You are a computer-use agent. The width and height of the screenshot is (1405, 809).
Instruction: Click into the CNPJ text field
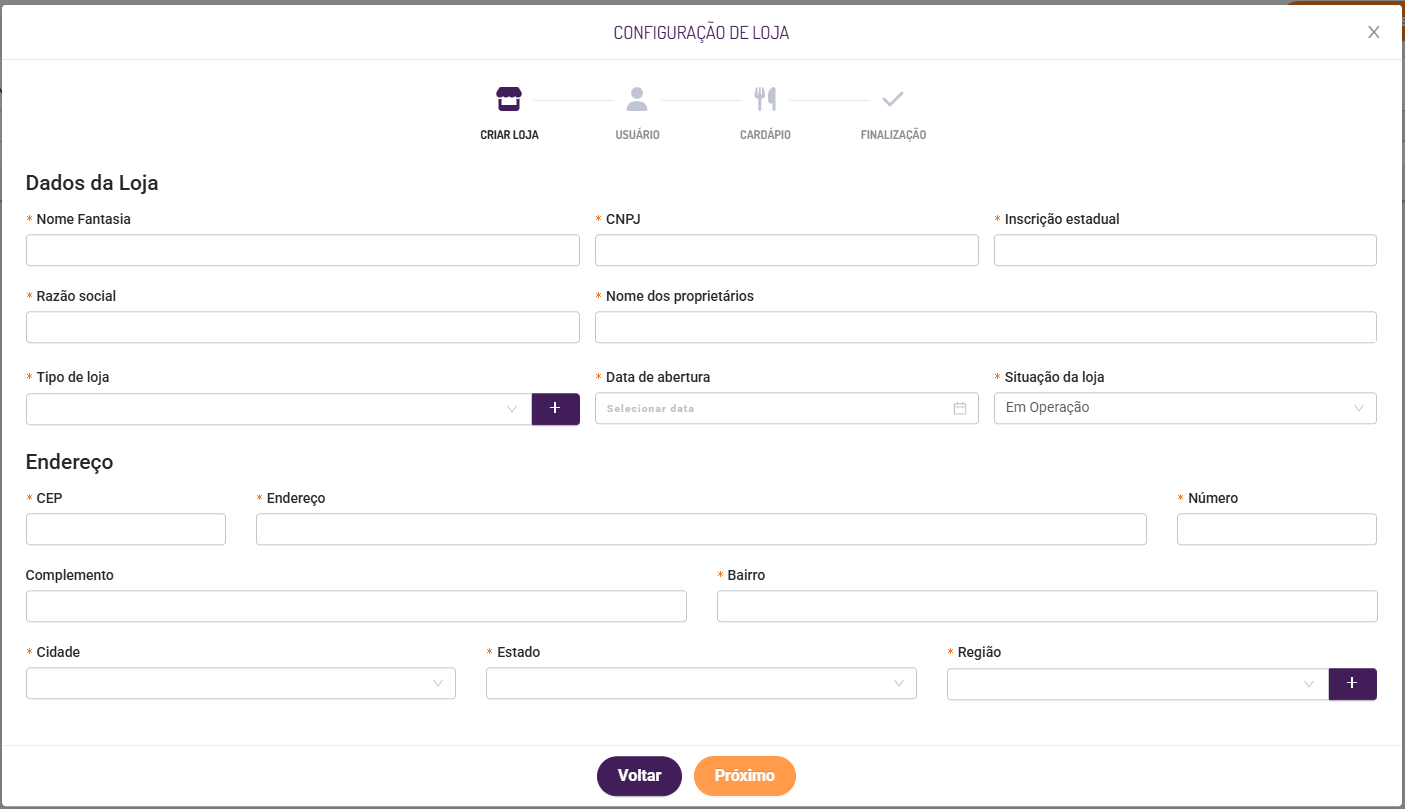786,250
